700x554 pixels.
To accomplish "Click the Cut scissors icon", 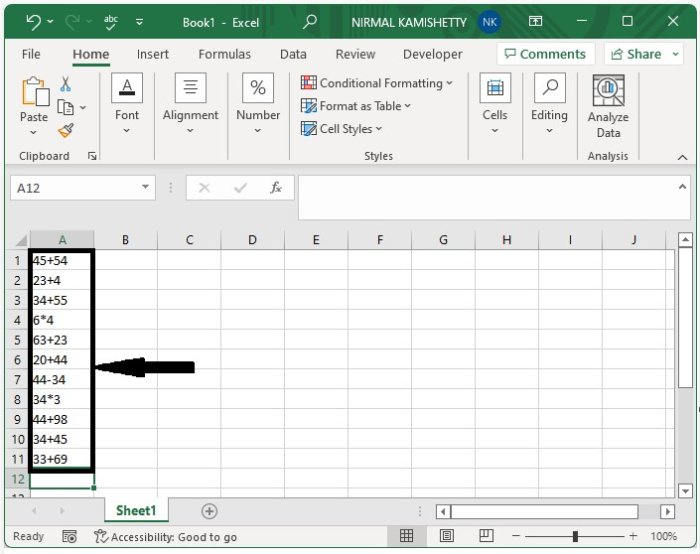I will (66, 84).
